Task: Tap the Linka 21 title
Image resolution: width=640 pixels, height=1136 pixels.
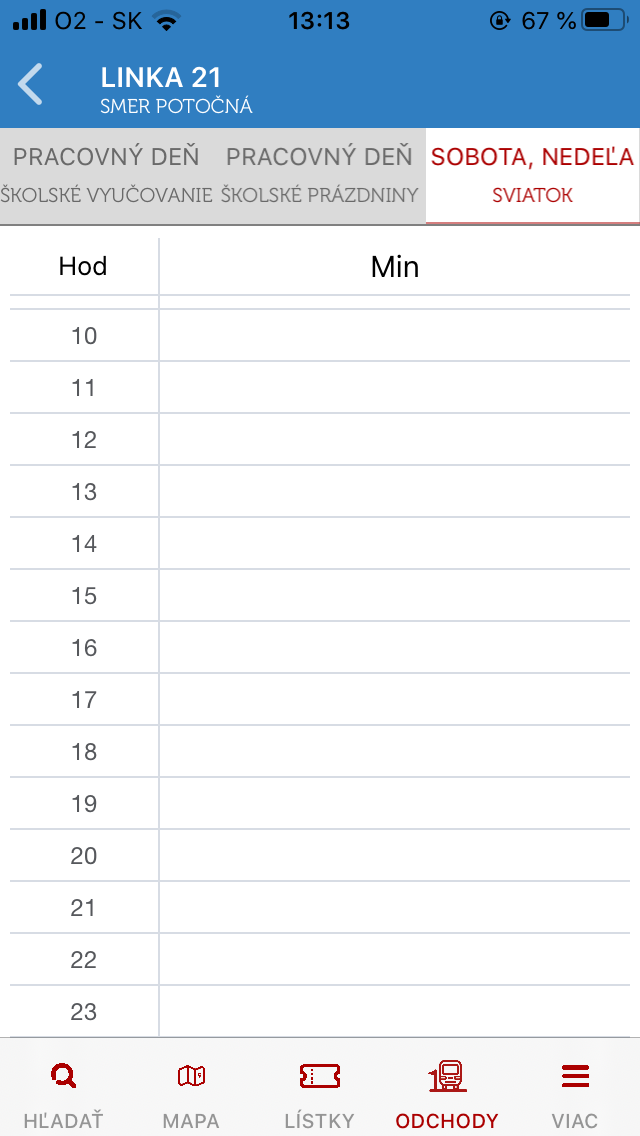Action: point(161,77)
